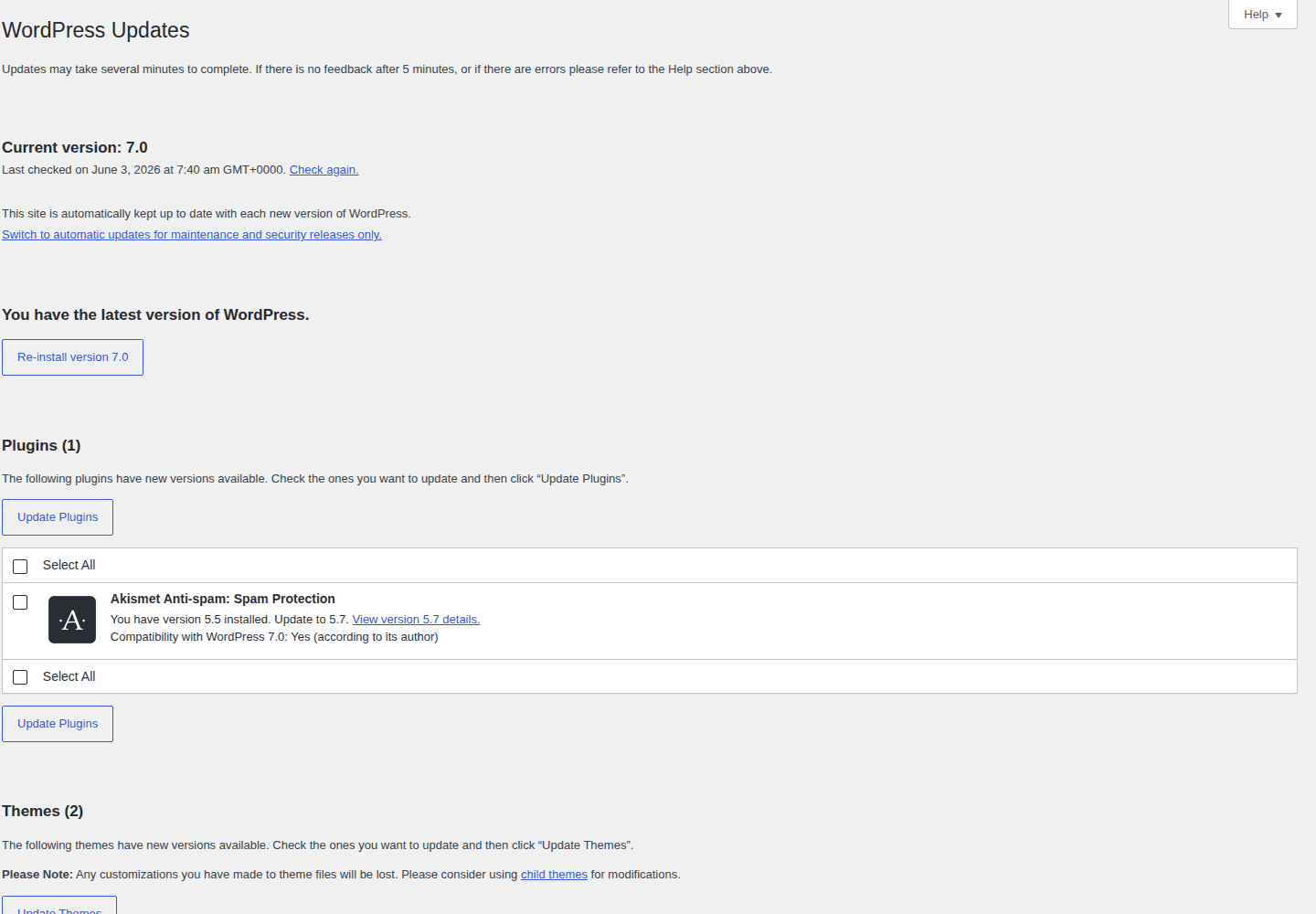This screenshot has height=914, width=1316.
Task: Click the lower Update Plugins button
Action: click(x=58, y=724)
